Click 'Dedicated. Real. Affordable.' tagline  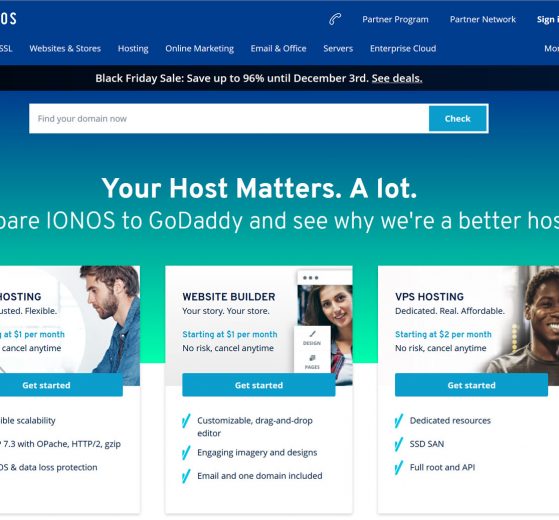[x=450, y=311]
